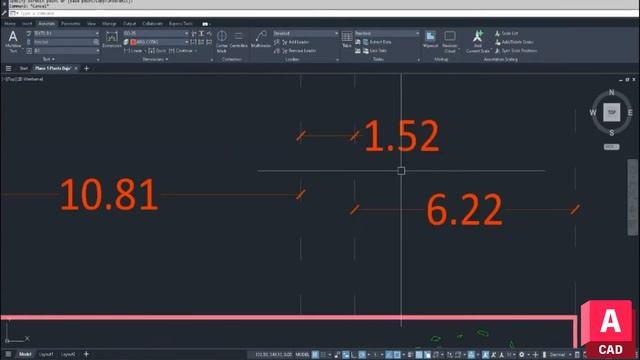This screenshot has width=640, height=360.
Task: Open the Linear dimension dropdown arrow
Action: coord(145,51)
